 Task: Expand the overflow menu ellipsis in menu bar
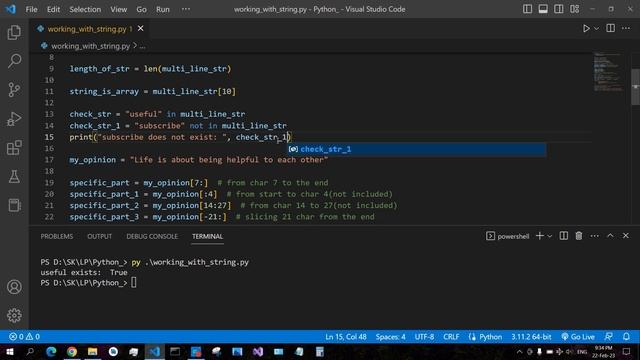(x=186, y=9)
